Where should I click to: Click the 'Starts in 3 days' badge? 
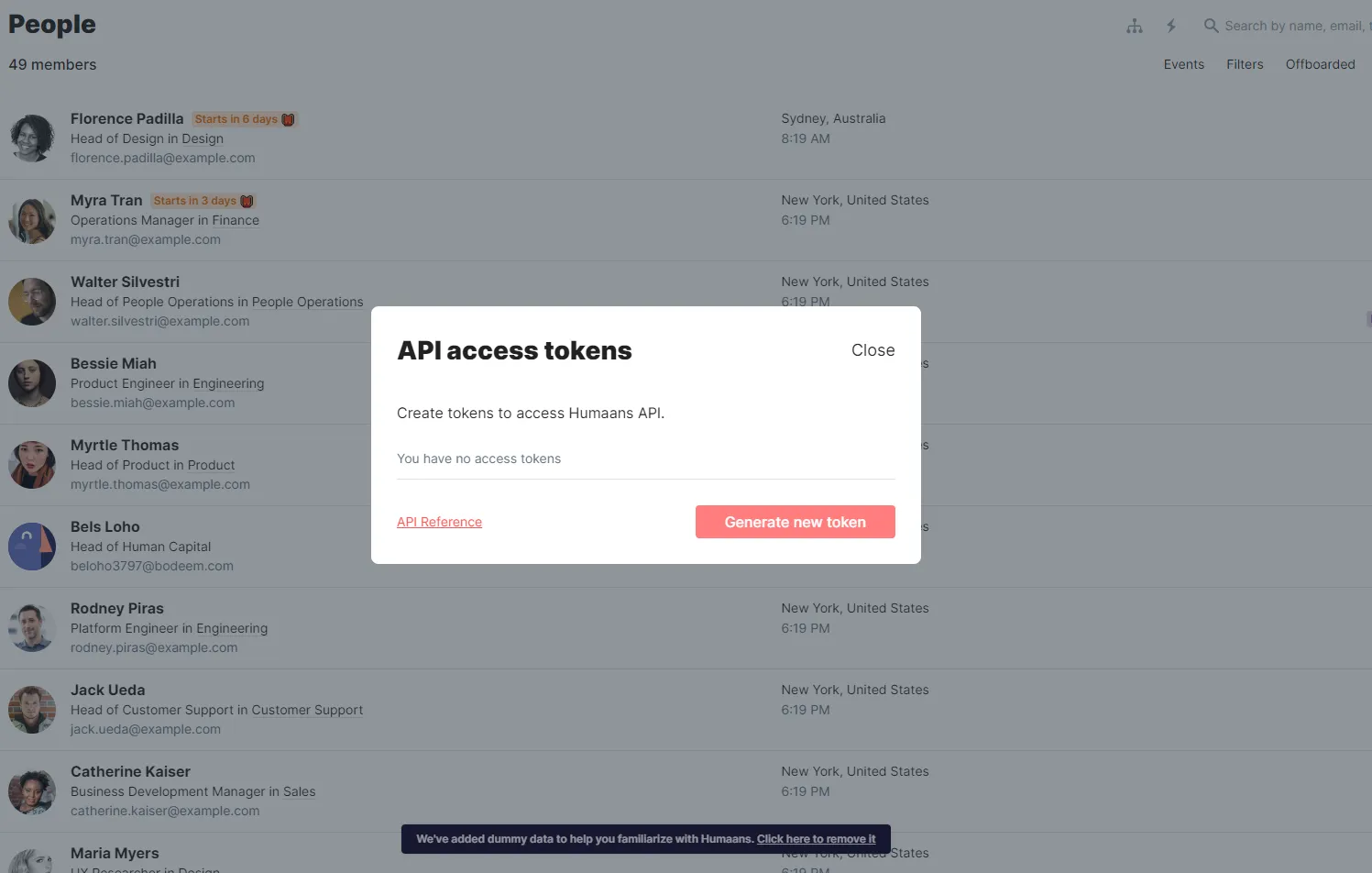[x=203, y=201]
